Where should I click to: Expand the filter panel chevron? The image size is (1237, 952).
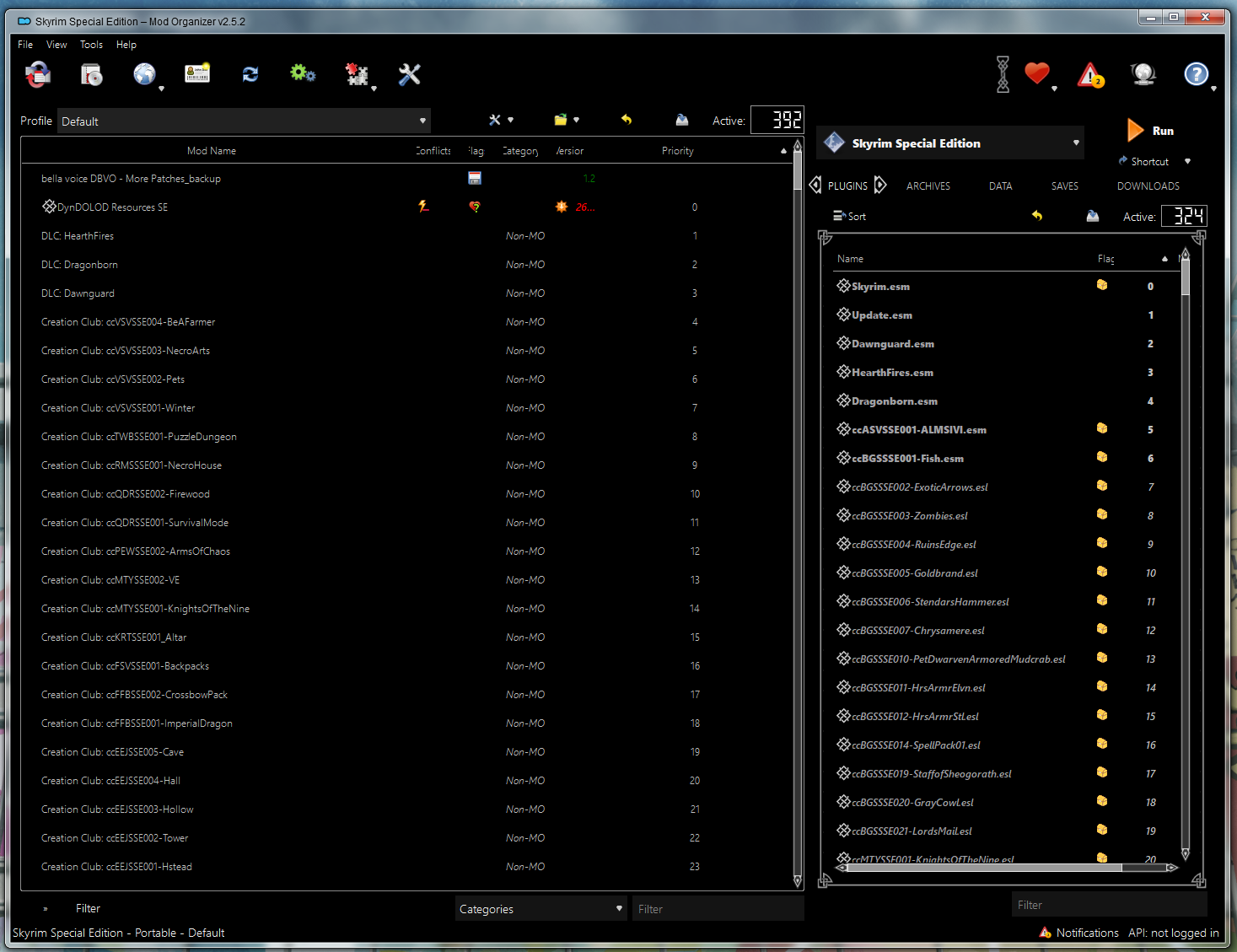45,909
